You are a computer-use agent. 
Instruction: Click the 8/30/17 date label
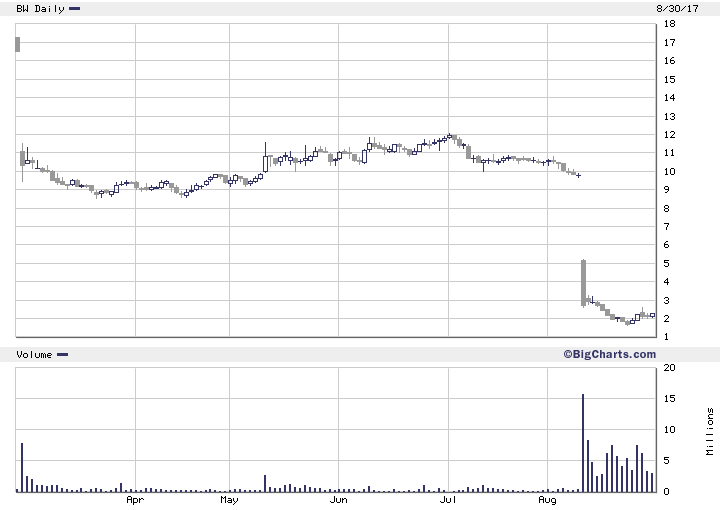677,9
